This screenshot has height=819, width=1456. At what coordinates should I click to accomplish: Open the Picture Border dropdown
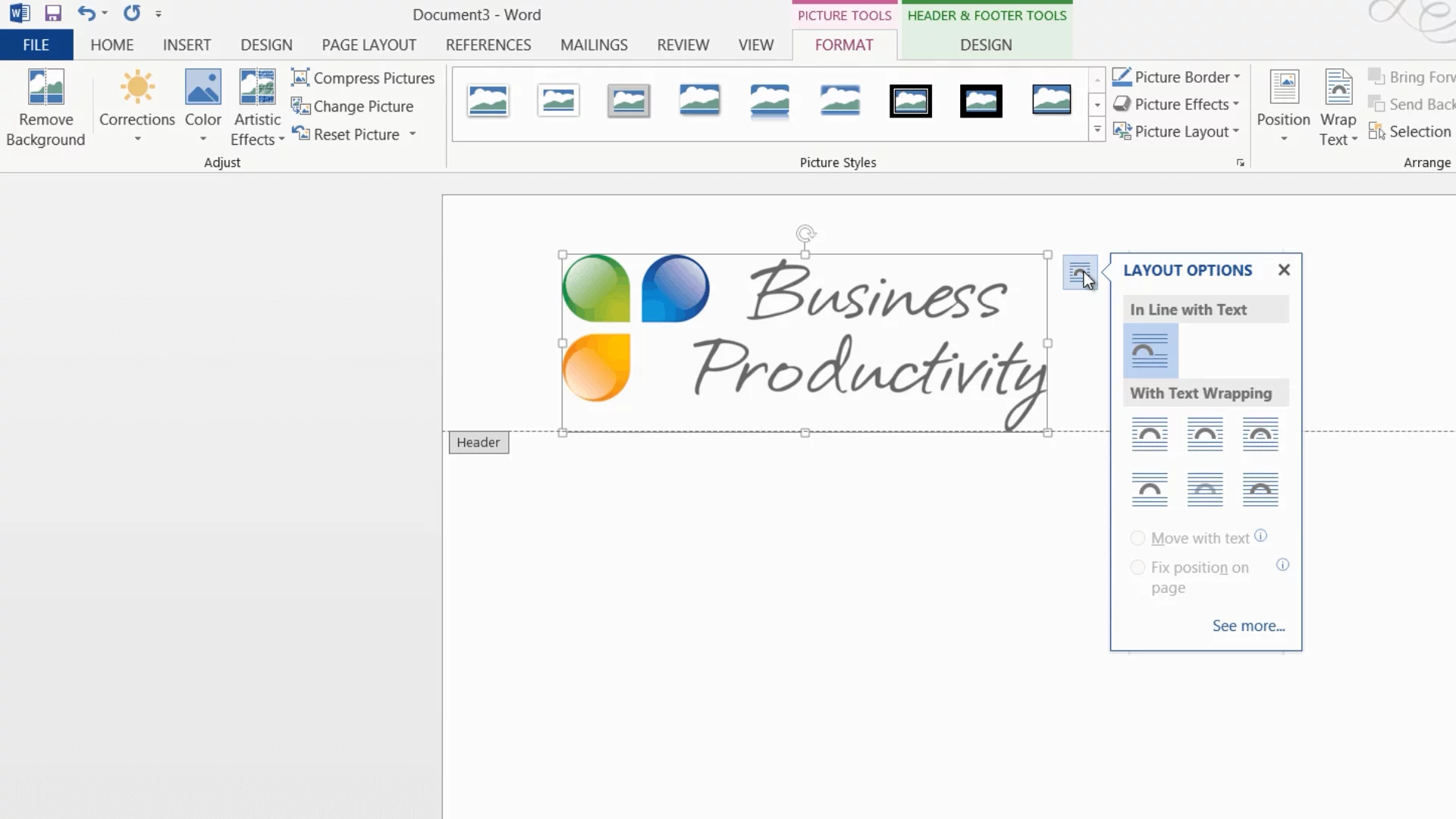[1176, 77]
